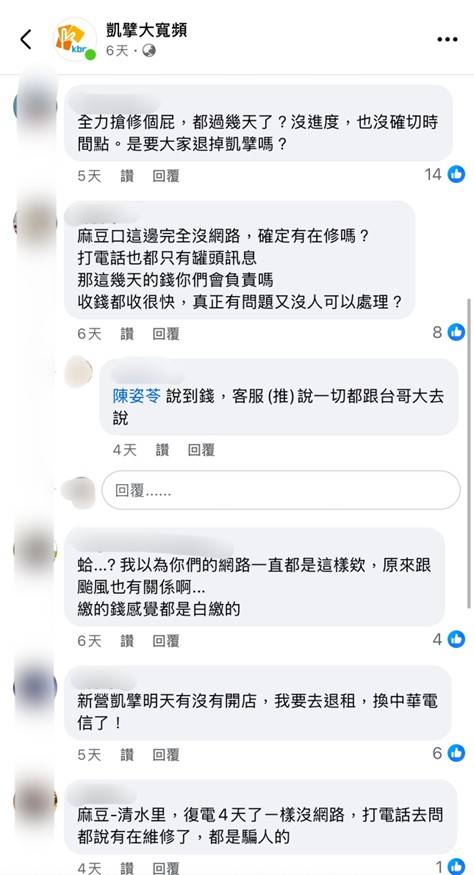Reply to the 陳姿苓 mention comment
Image resolution: width=474 pixels, height=875 pixels.
[x=201, y=450]
